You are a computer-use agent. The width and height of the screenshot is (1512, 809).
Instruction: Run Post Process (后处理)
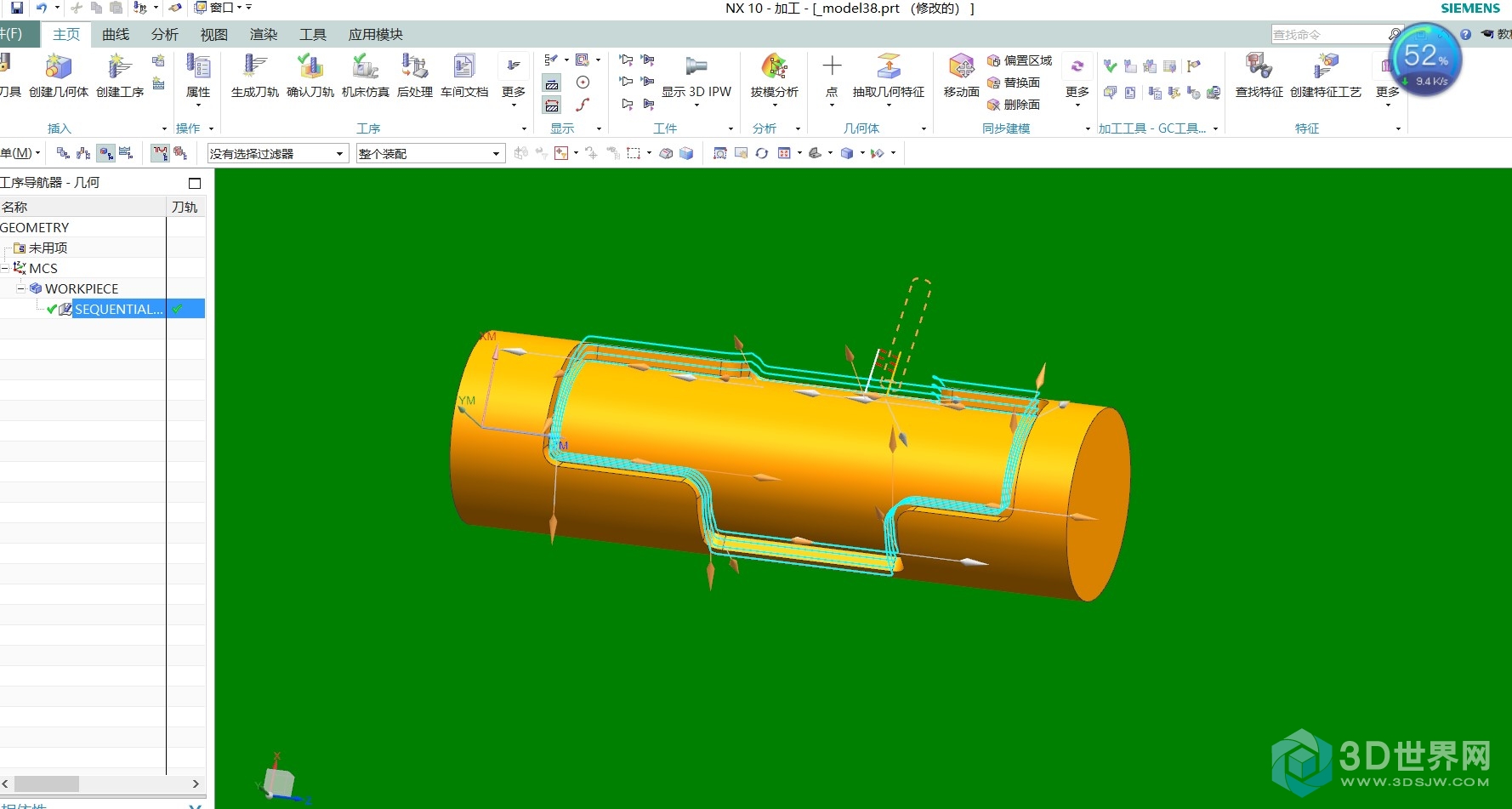[x=415, y=75]
